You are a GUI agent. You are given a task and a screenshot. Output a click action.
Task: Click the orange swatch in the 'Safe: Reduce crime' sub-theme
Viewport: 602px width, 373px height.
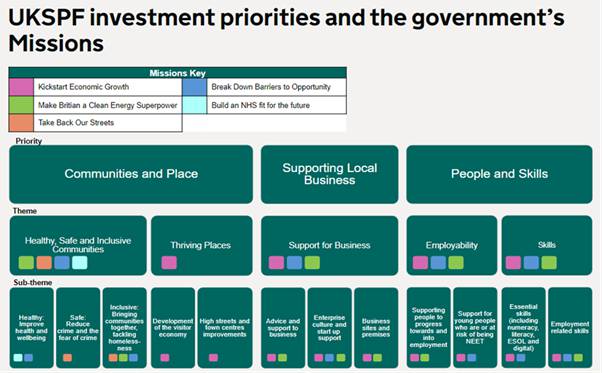(x=67, y=358)
